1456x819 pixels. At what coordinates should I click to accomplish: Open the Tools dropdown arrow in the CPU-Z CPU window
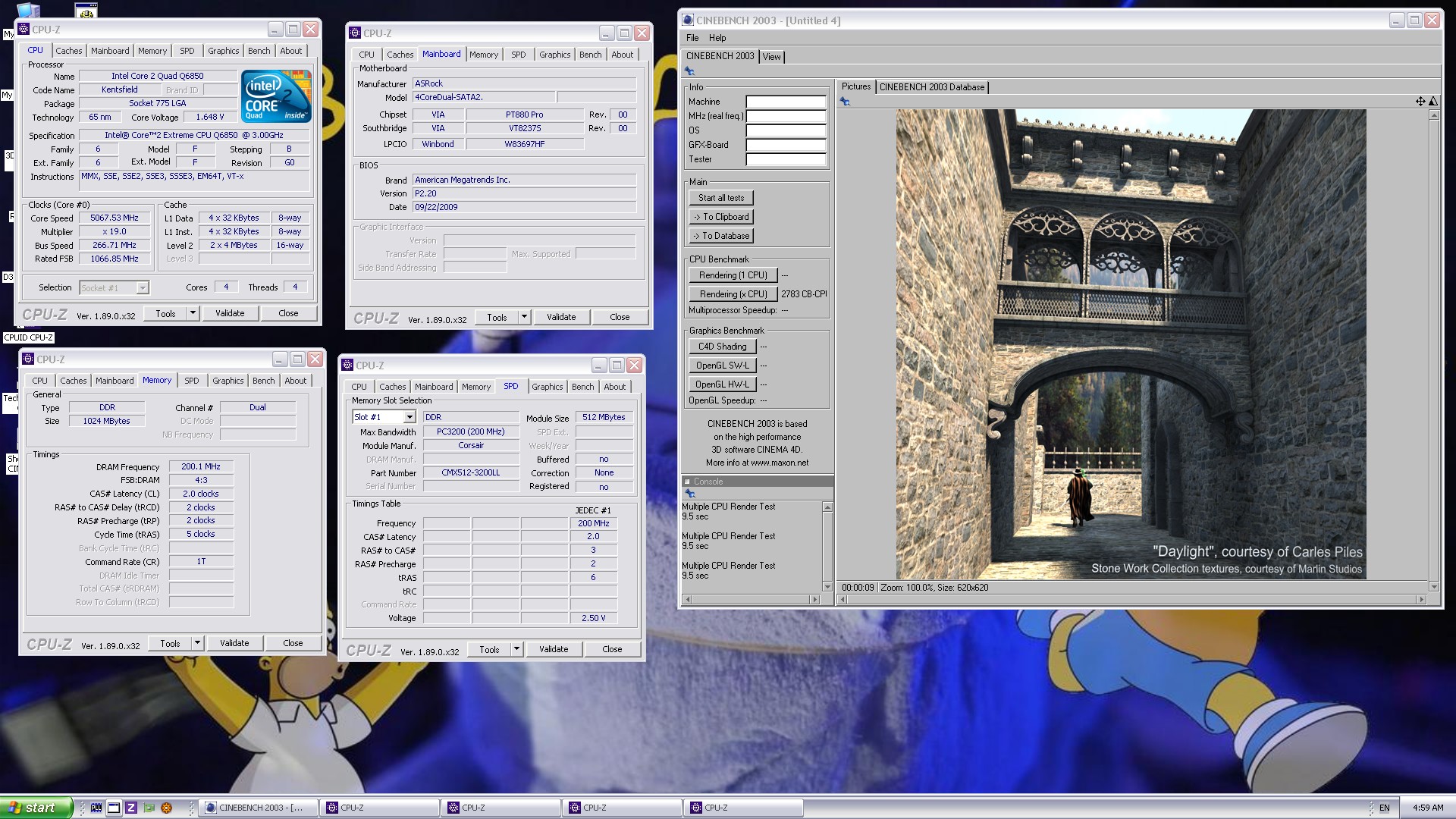point(193,313)
